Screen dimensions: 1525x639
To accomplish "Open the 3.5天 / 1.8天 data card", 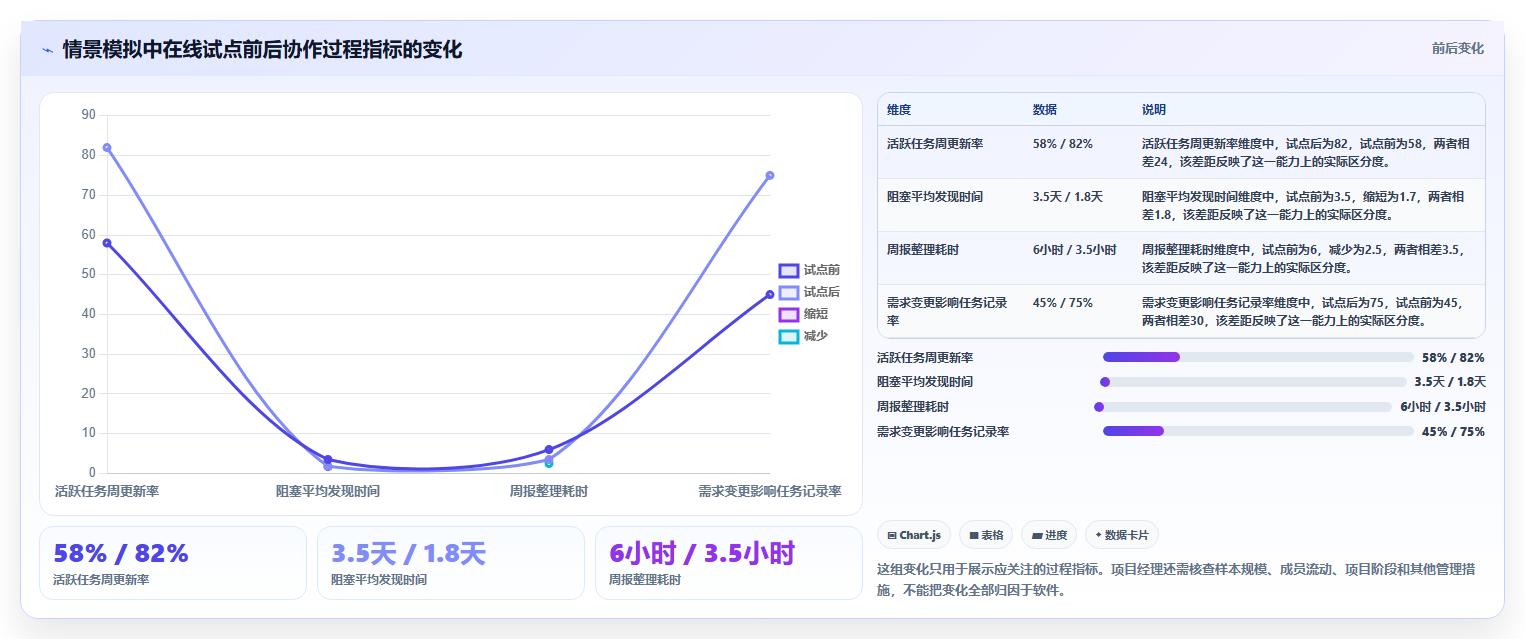I will click(451, 563).
